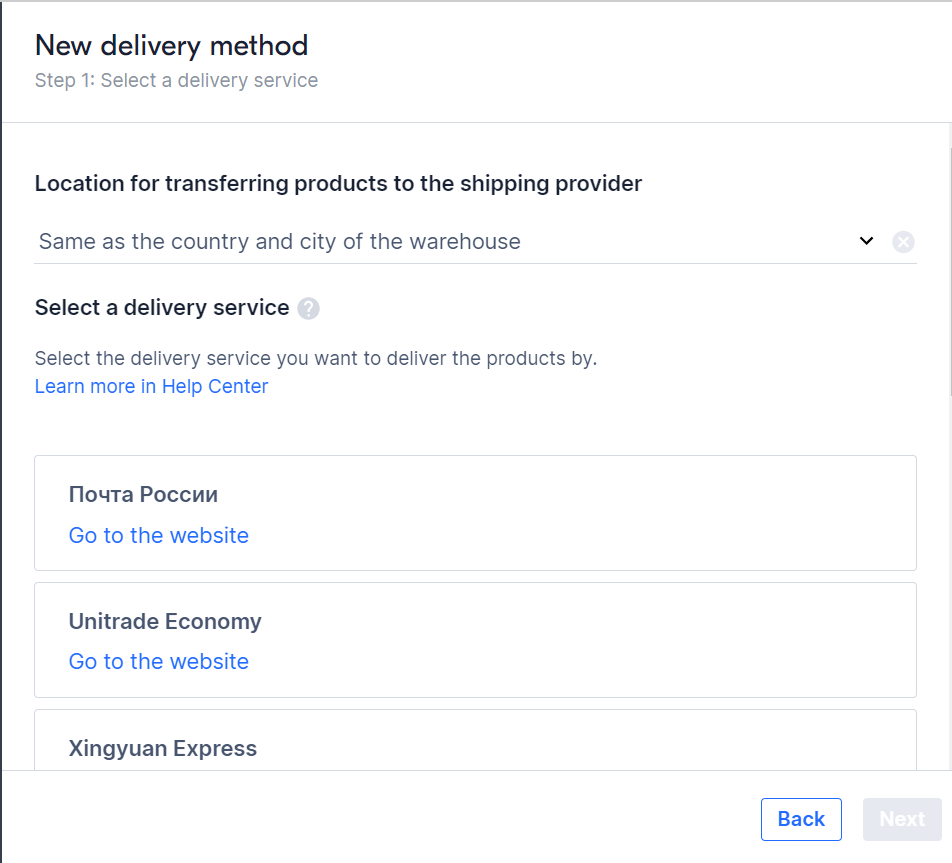Clear the selected location with the X icon
Viewport: 952px width, 863px height.
tap(903, 242)
